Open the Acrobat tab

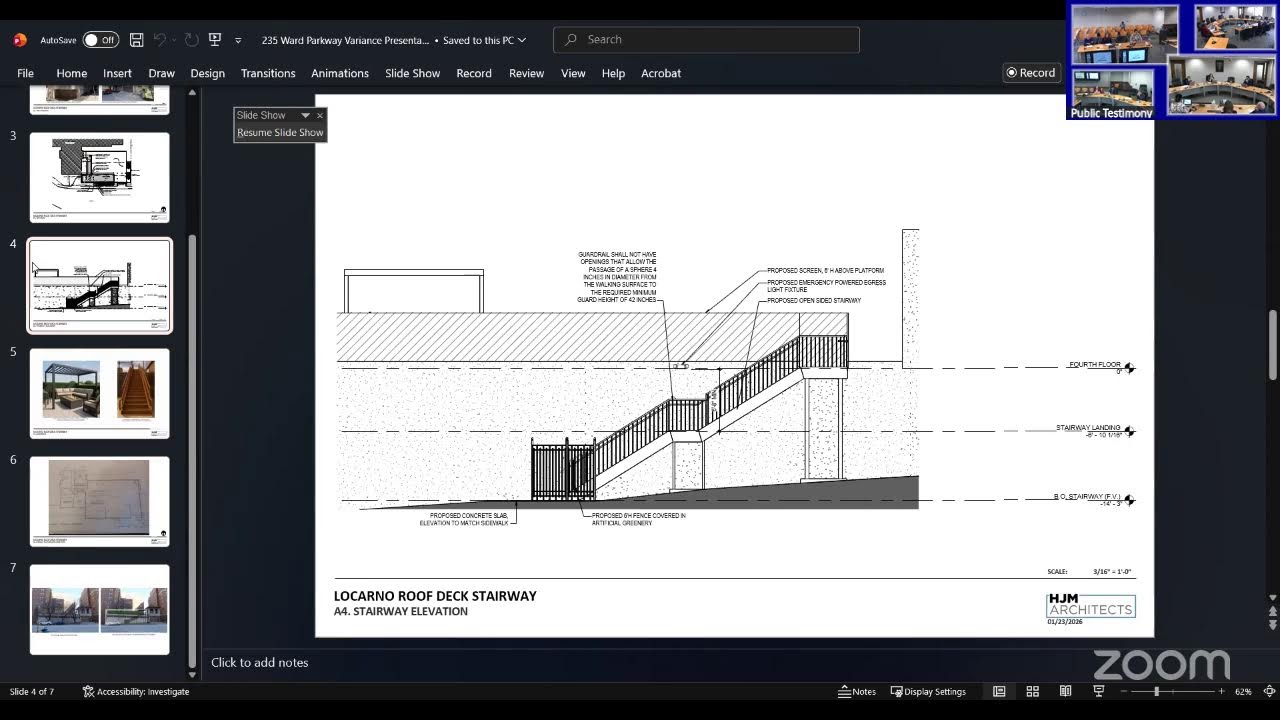click(661, 73)
